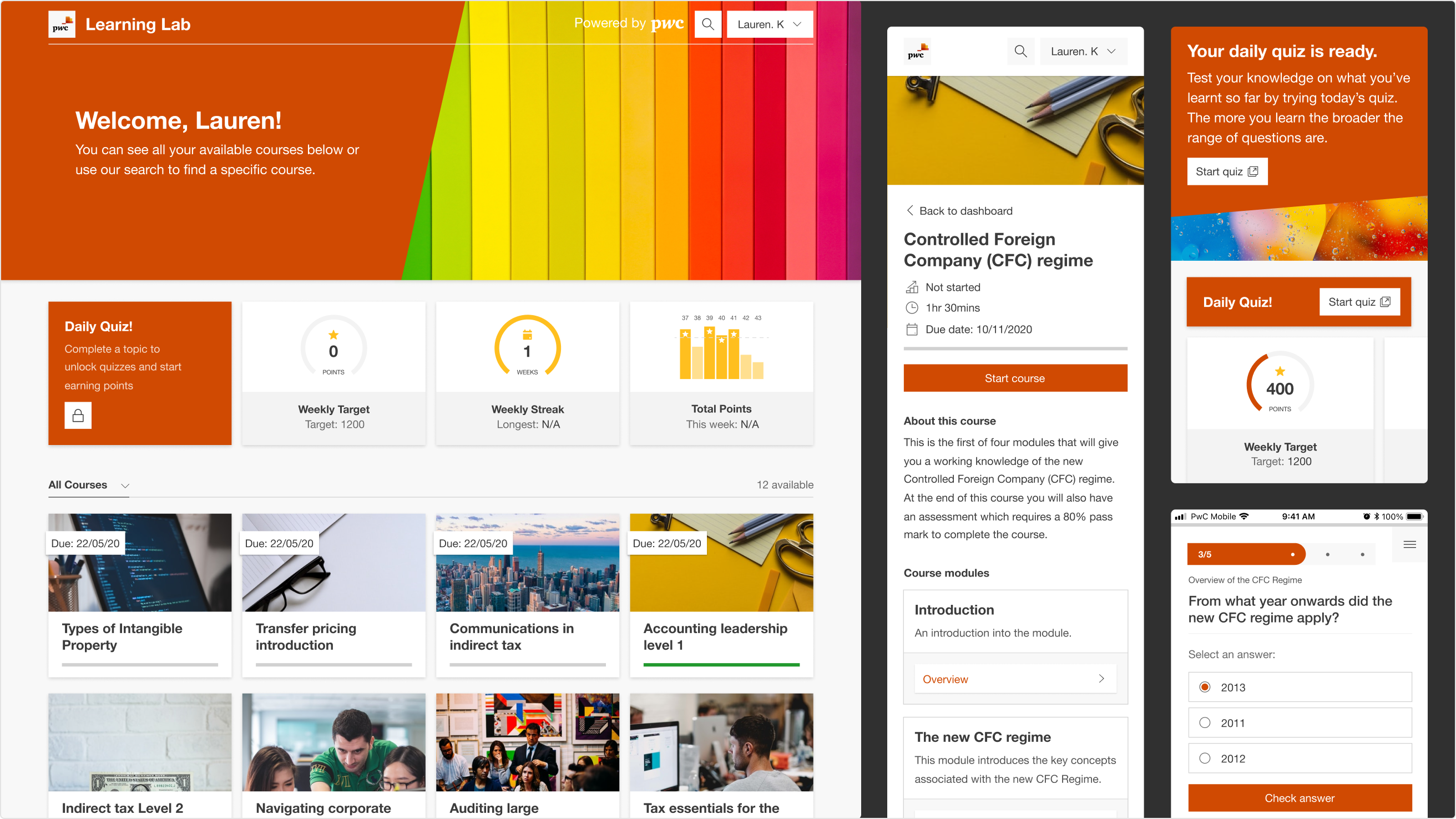
Task: Open the hamburger menu in the quiz screen
Action: click(1409, 544)
